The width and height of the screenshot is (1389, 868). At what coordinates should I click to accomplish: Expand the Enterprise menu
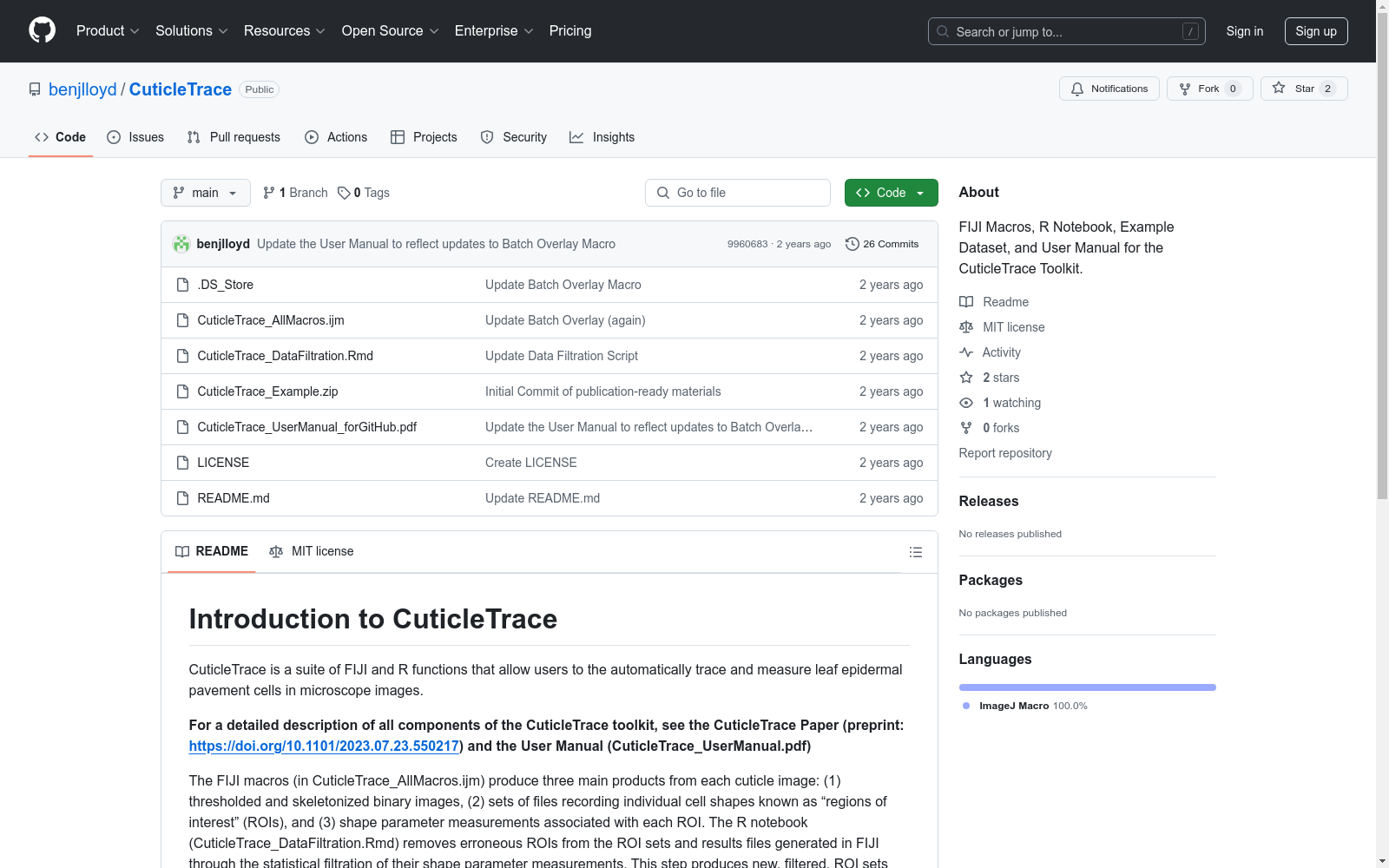[494, 31]
